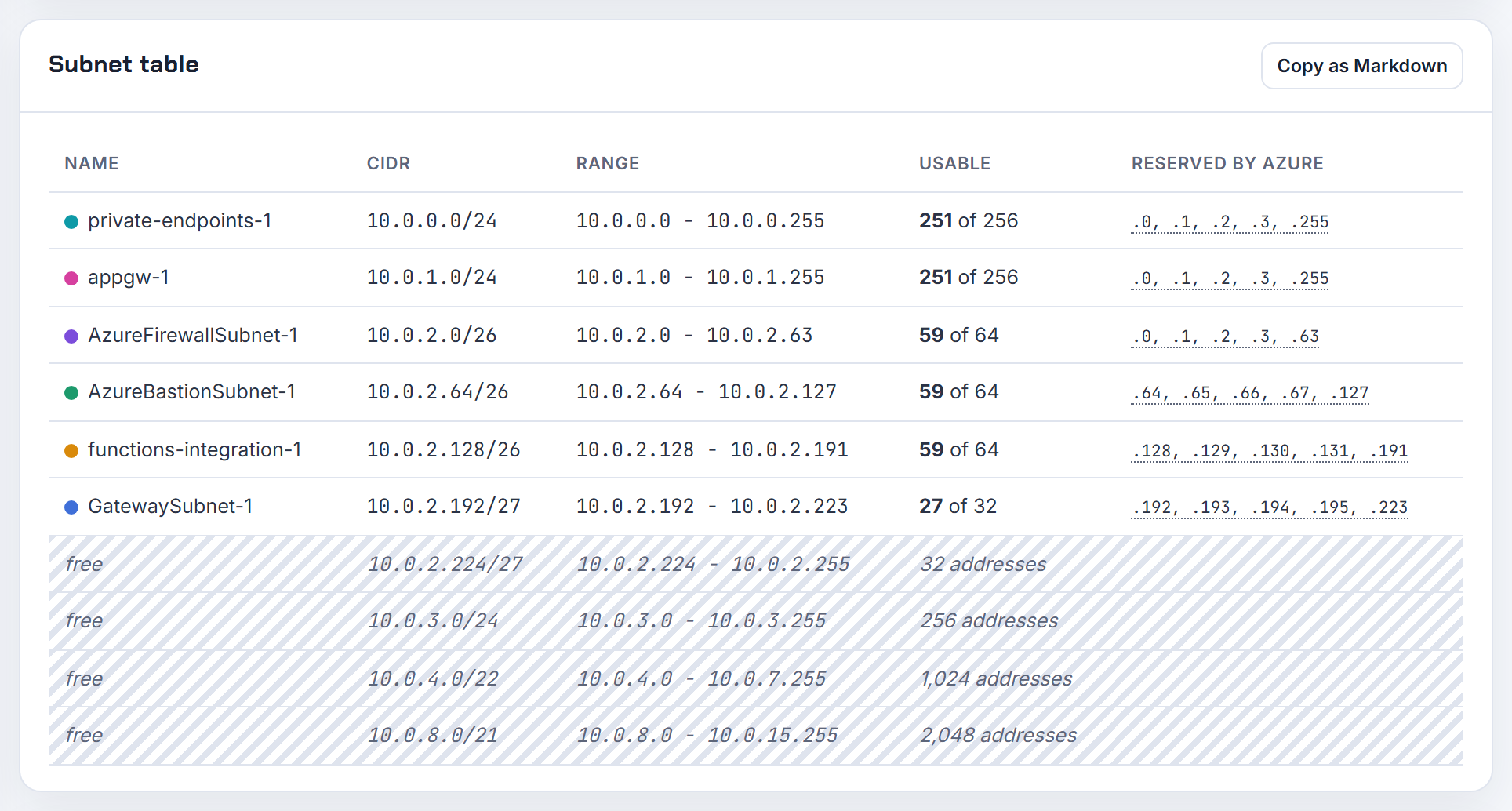Click the Copy as Markdown button
This screenshot has width=1512, height=811.
(x=1361, y=66)
